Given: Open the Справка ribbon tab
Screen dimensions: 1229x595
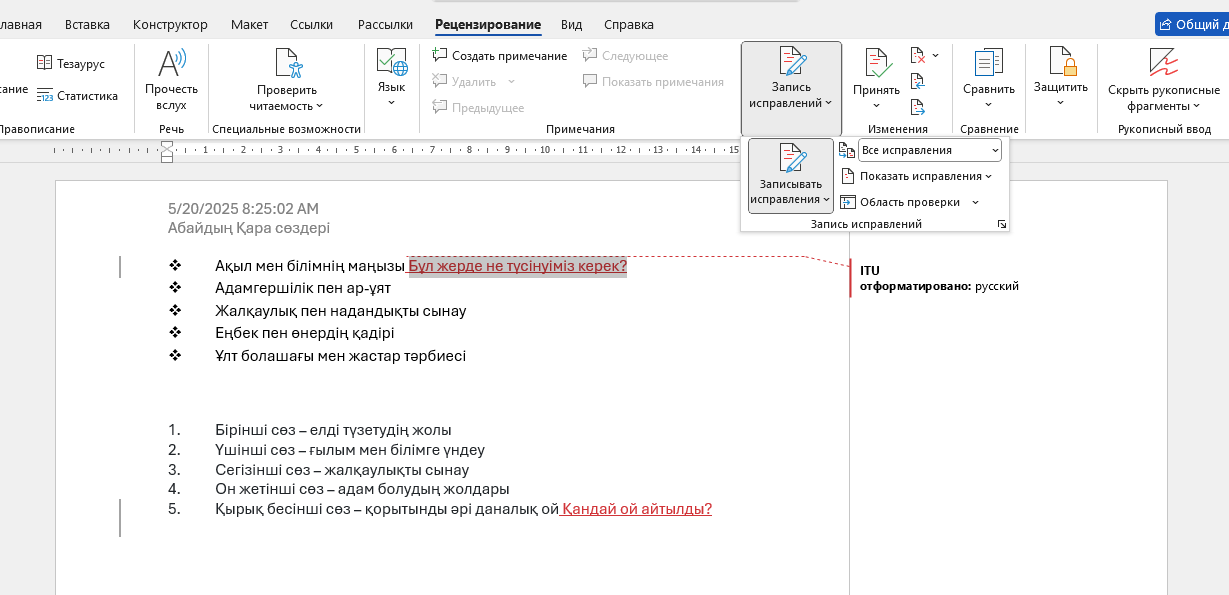Looking at the screenshot, I should [x=629, y=24].
